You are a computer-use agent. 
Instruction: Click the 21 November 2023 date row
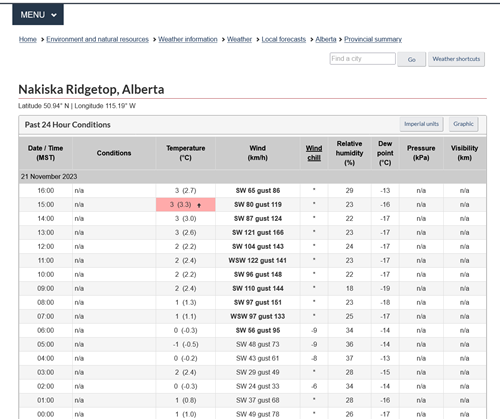tap(252, 177)
